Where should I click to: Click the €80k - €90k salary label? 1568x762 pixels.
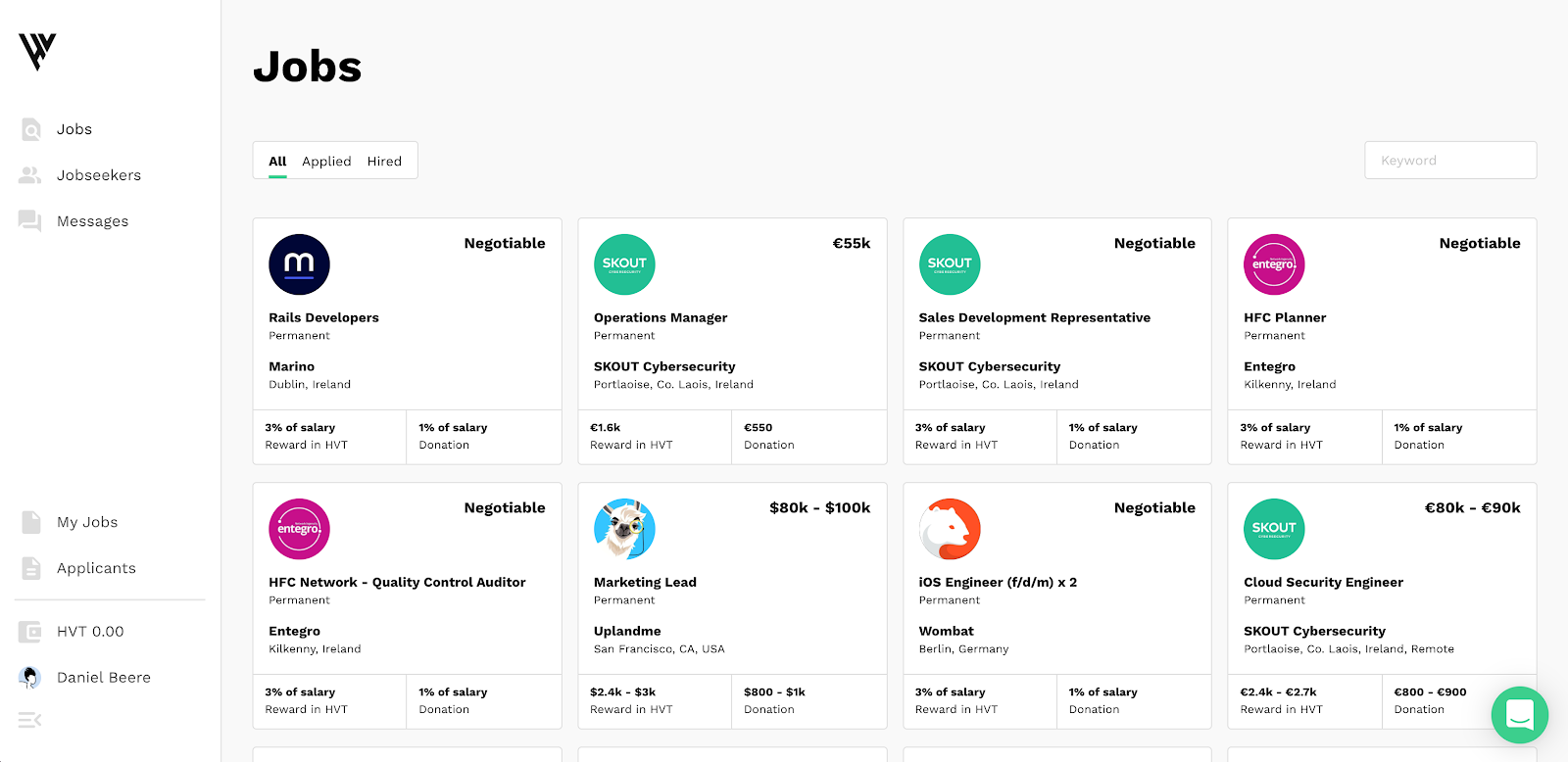(x=1473, y=507)
